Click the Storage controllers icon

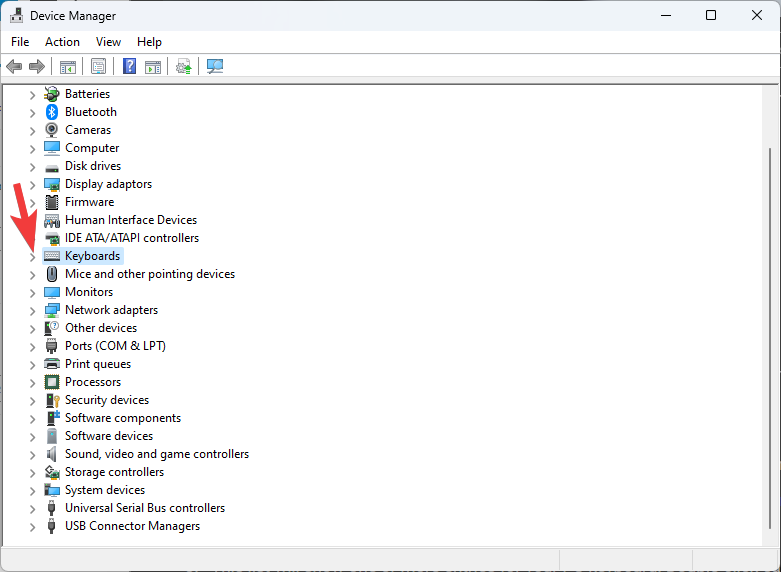tap(52, 472)
